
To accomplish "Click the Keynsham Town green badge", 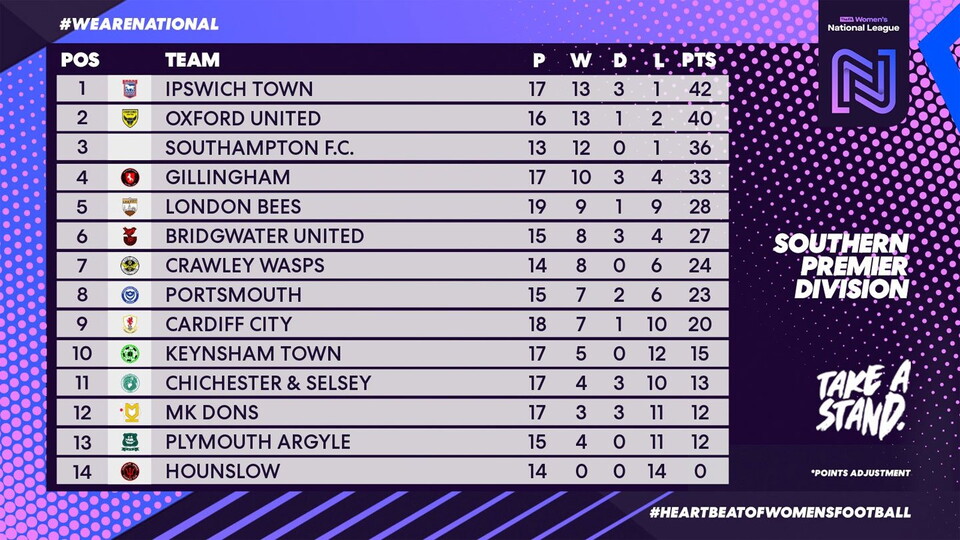I will [130, 354].
